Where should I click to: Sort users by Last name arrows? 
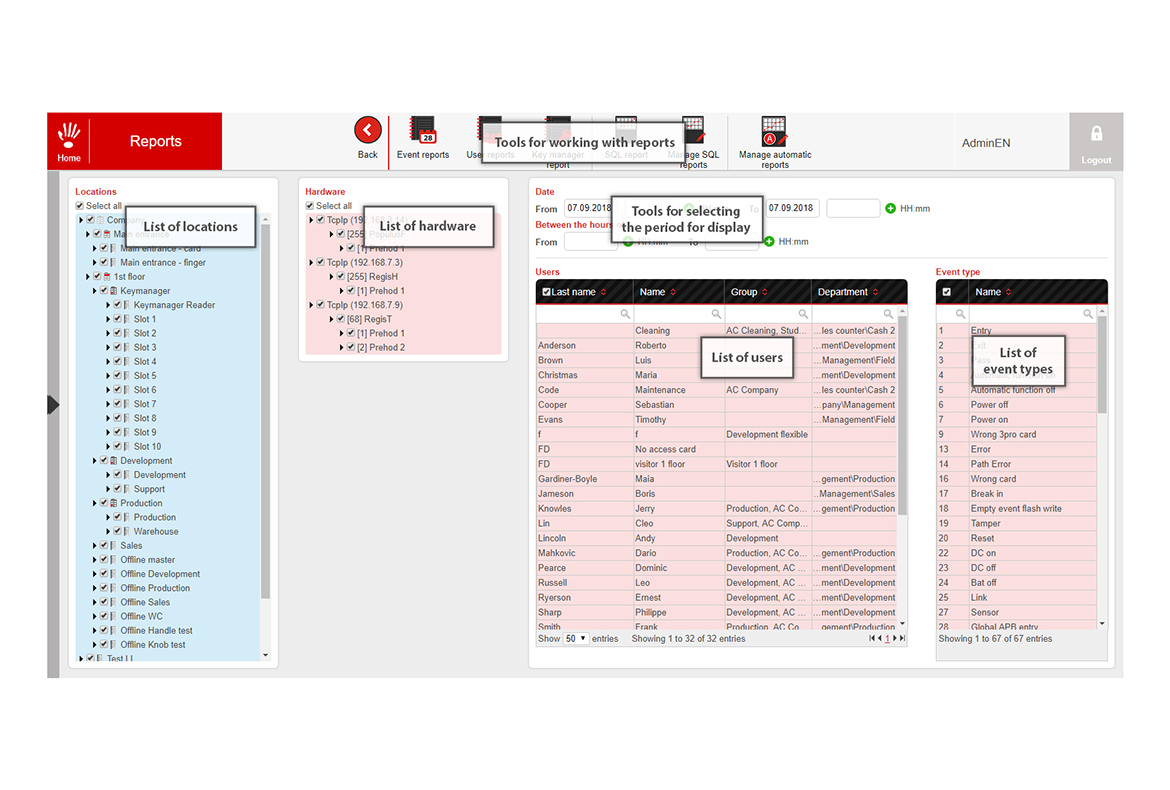coord(604,292)
